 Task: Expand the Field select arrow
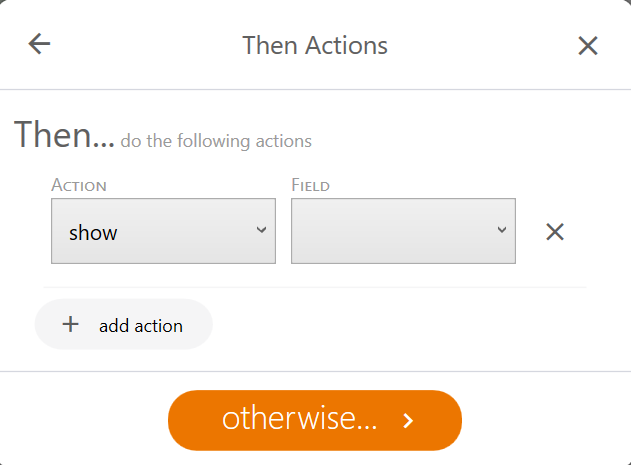[x=501, y=230]
